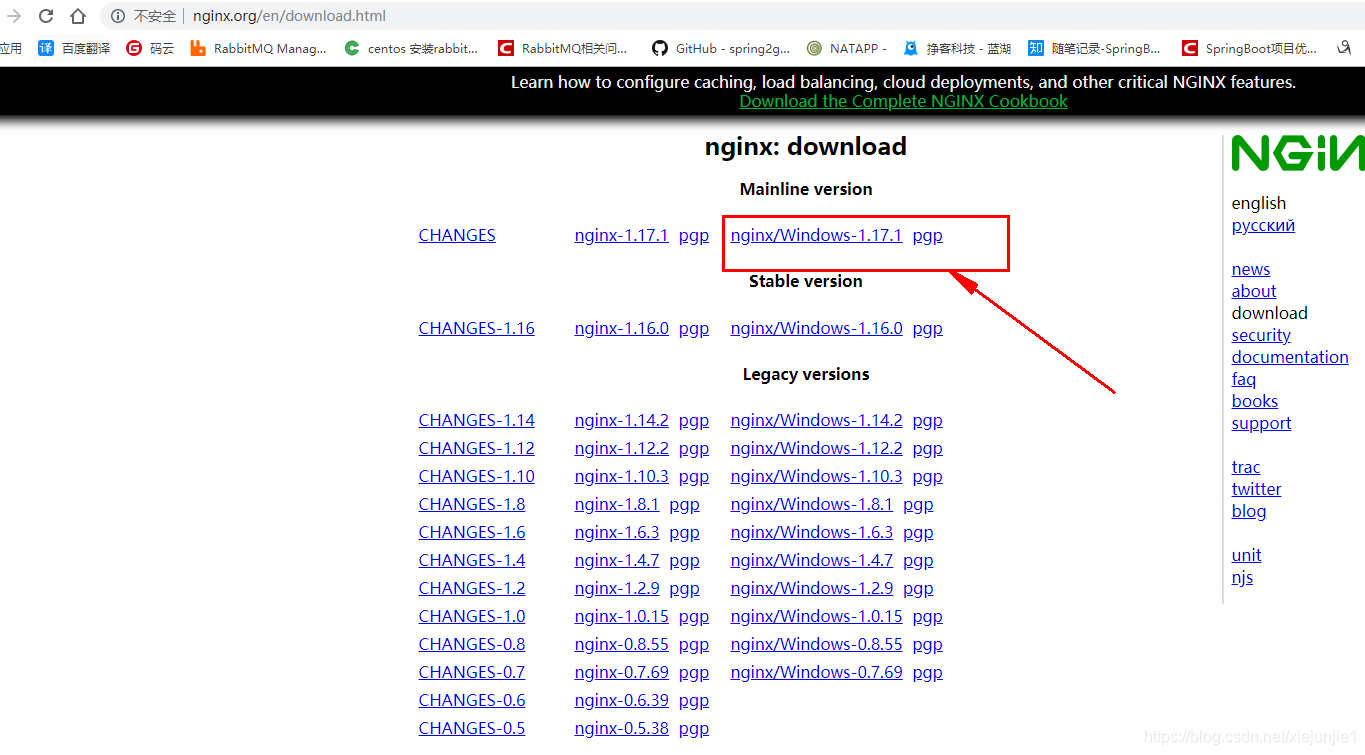This screenshot has height=755, width=1365.
Task: Open CHANGES-0.6 link
Action: 471,700
